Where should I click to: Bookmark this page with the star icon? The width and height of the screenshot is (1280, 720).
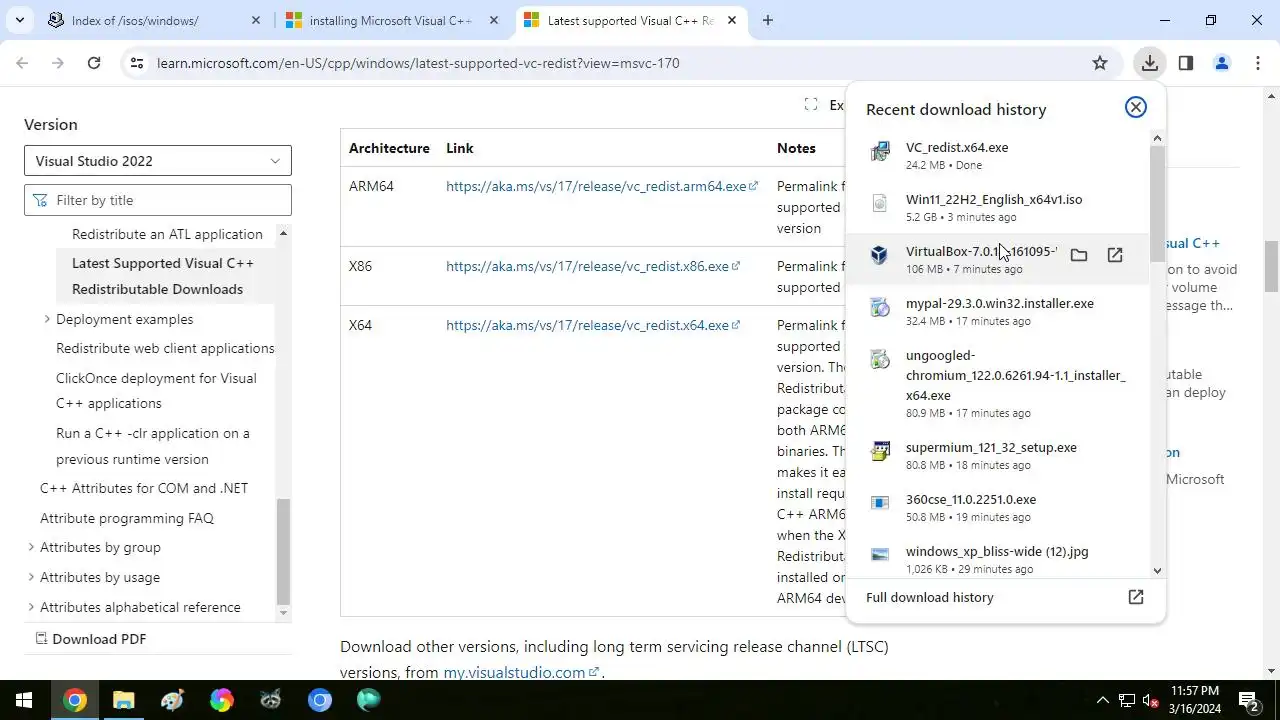(x=1100, y=63)
